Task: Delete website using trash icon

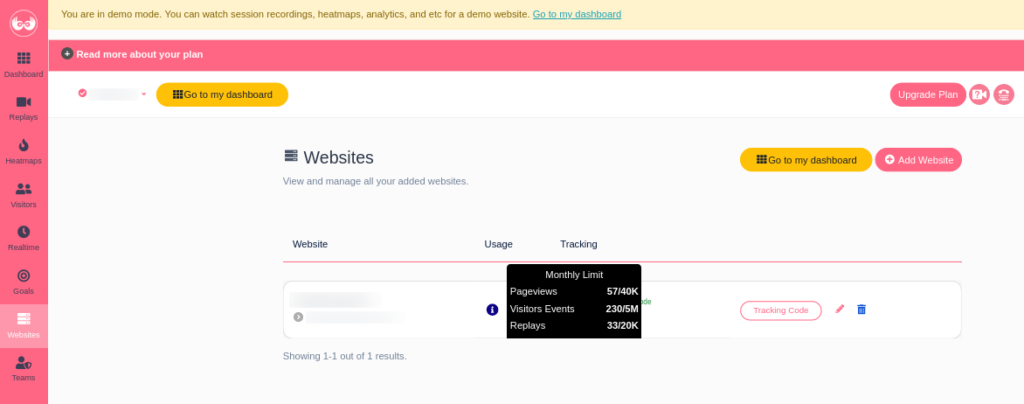Action: click(x=861, y=309)
